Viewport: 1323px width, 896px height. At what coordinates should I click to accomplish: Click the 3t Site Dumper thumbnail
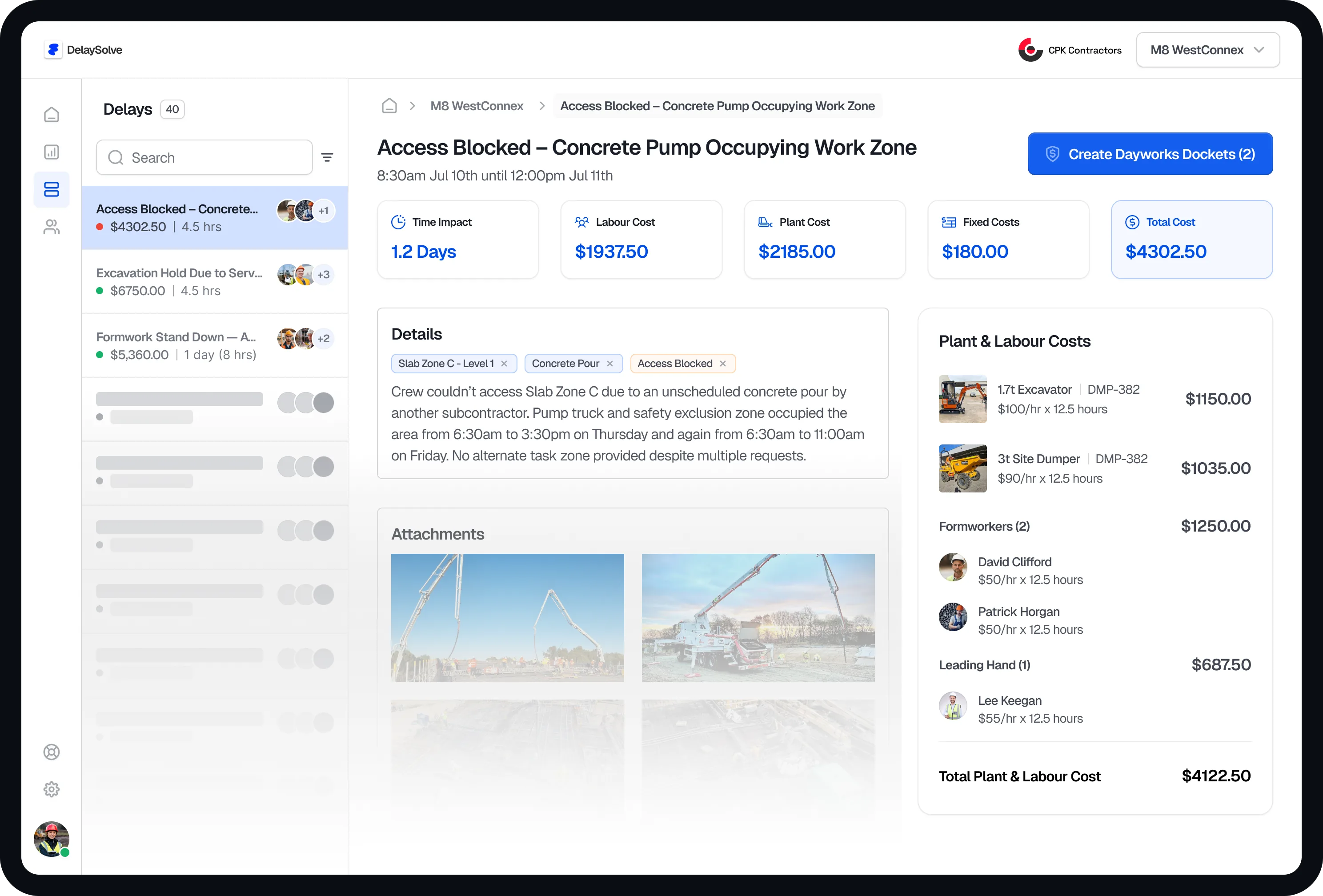962,468
